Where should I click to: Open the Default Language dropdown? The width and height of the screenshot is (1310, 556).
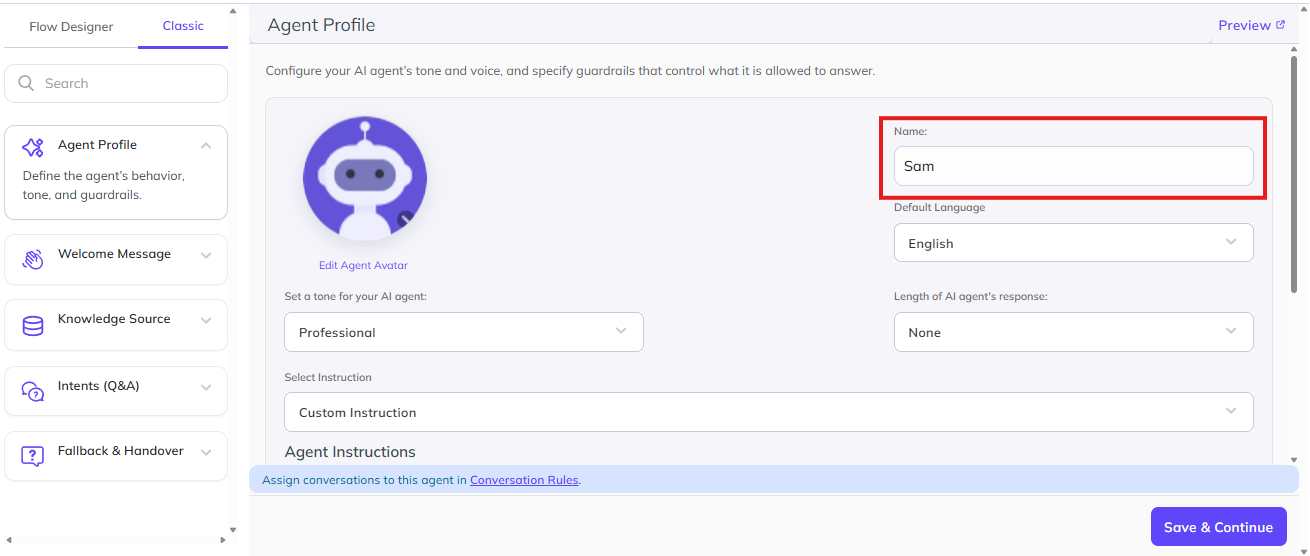[1073, 243]
